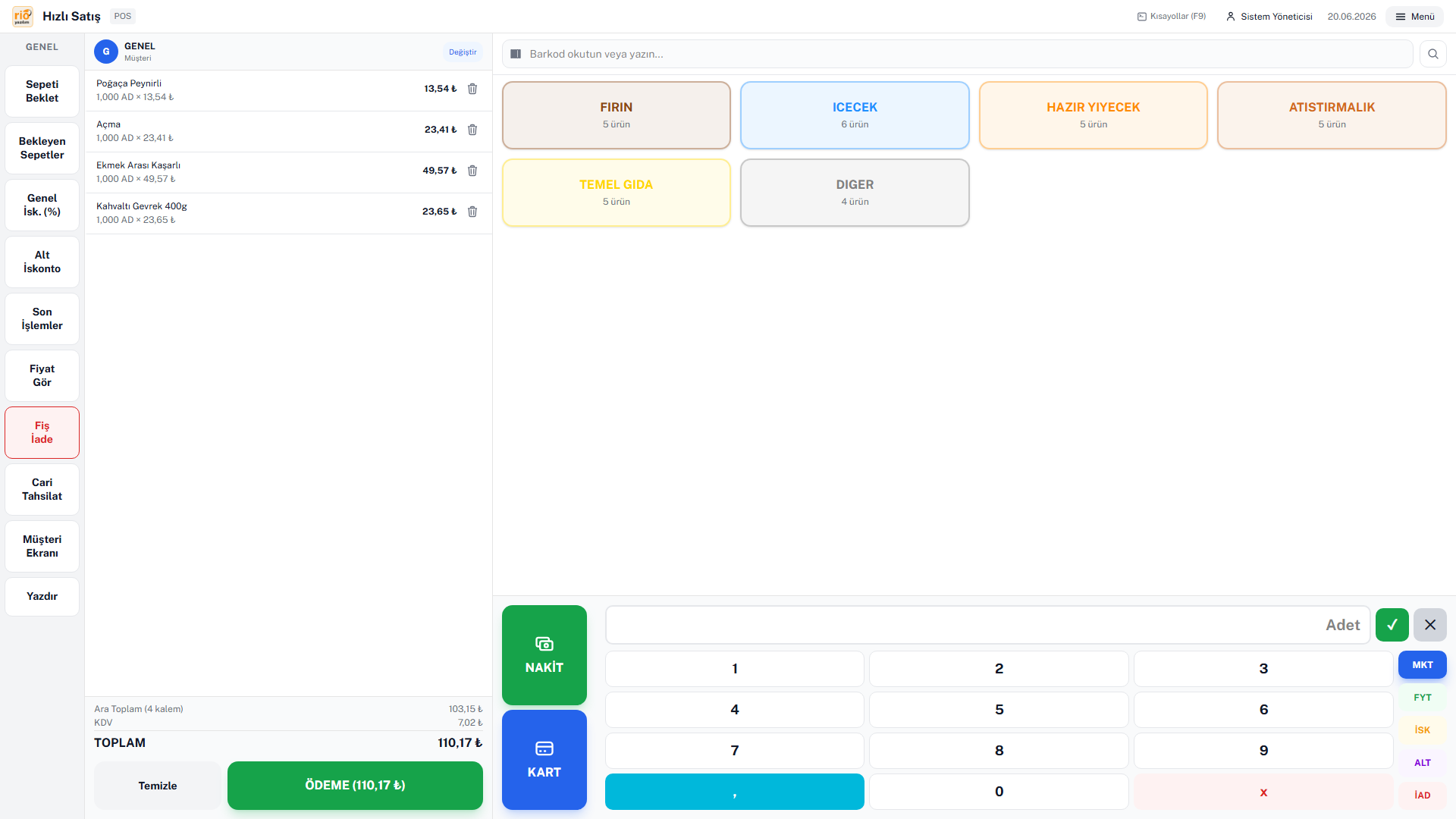Select MKT quantity mode
Image resolution: width=1456 pixels, height=819 pixels.
(1423, 665)
